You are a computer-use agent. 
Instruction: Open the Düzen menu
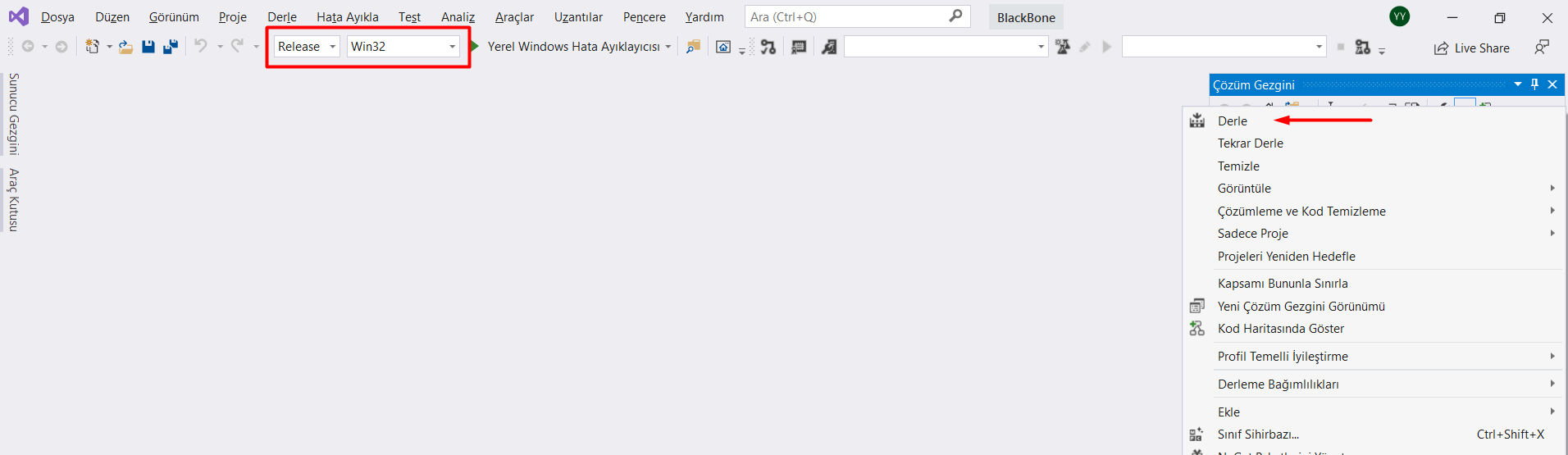tap(112, 16)
